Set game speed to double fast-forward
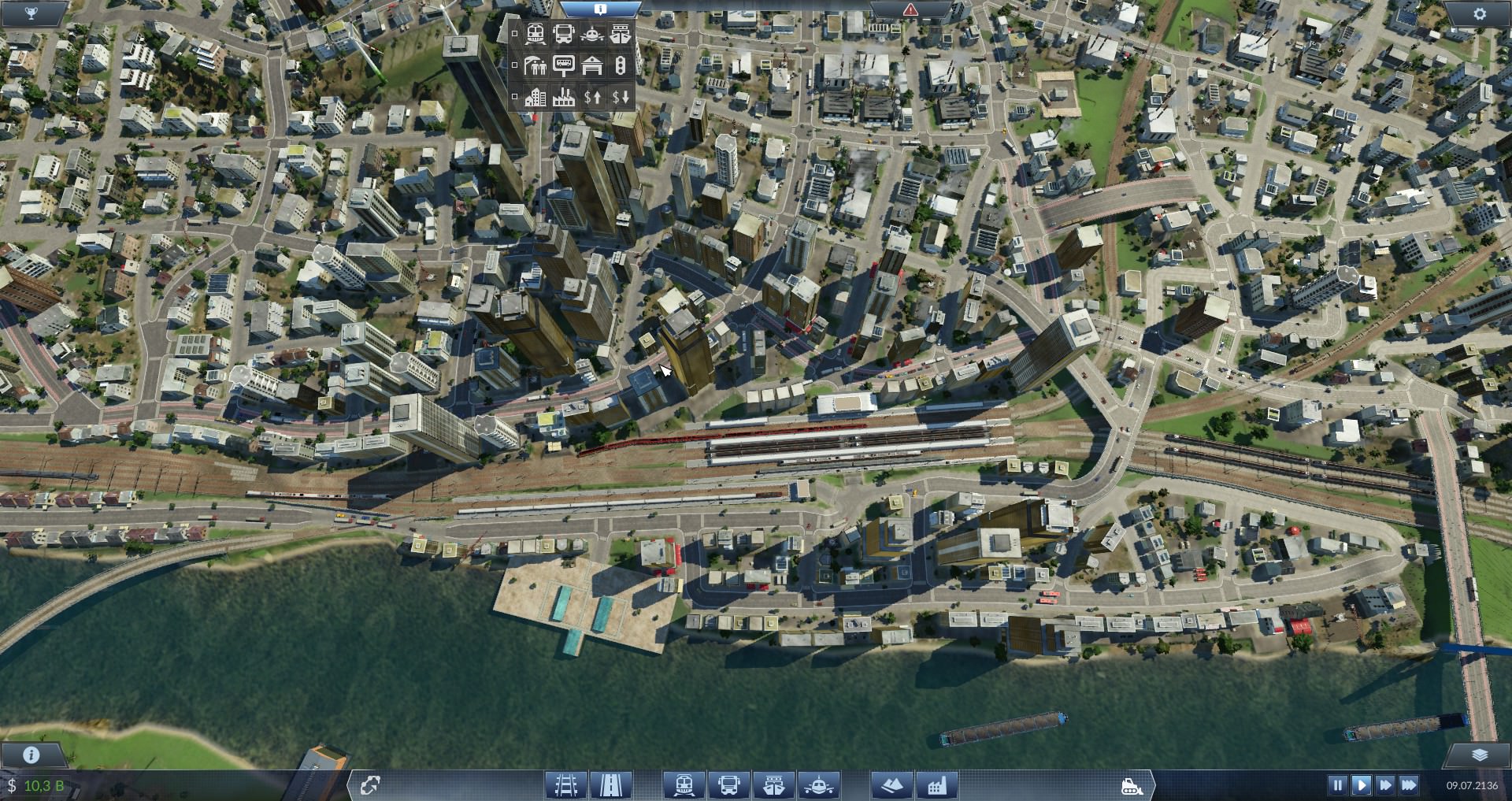This screenshot has width=1512, height=801. (x=1385, y=785)
